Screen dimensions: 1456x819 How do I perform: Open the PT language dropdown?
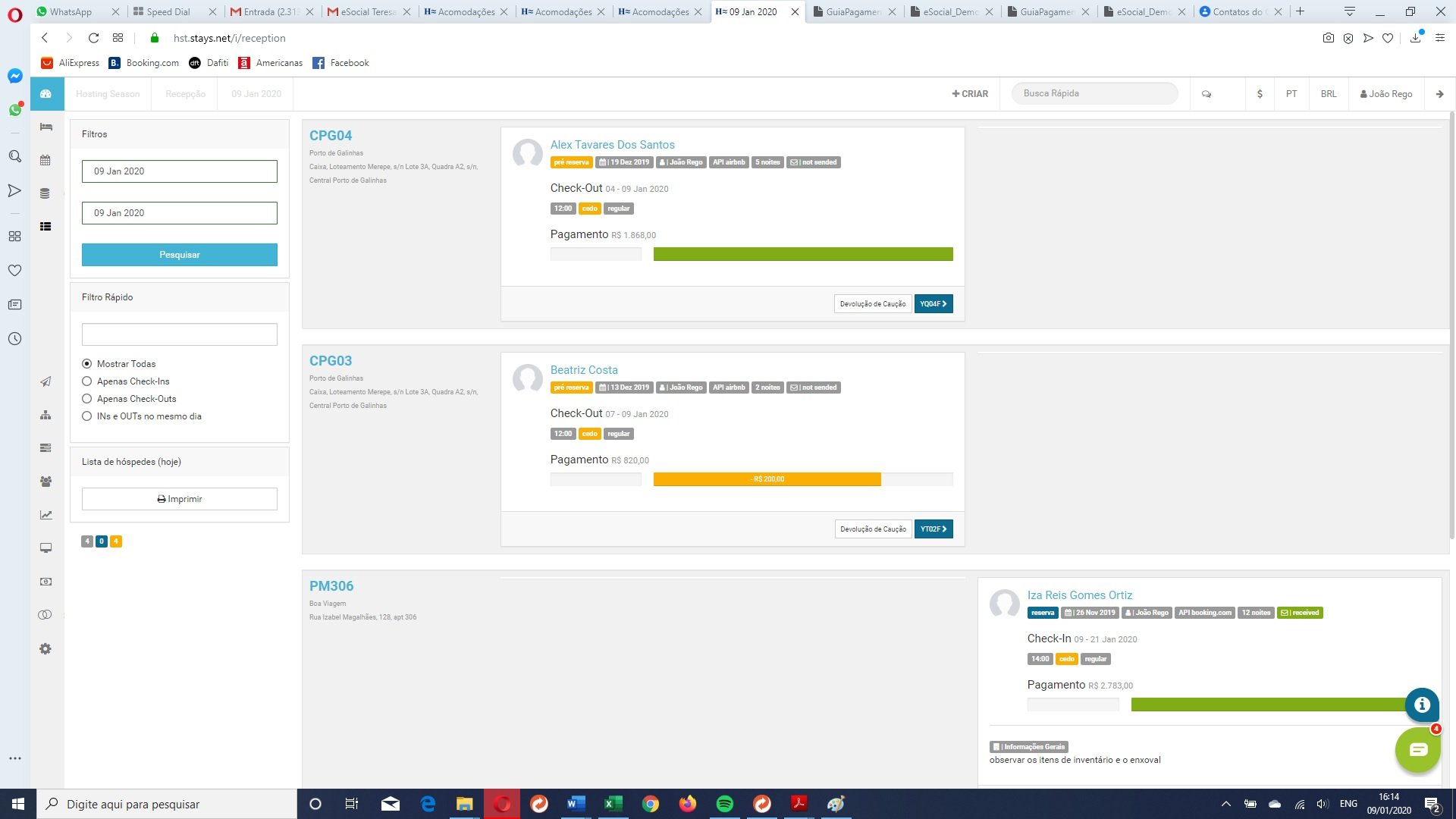pyautogui.click(x=1291, y=94)
